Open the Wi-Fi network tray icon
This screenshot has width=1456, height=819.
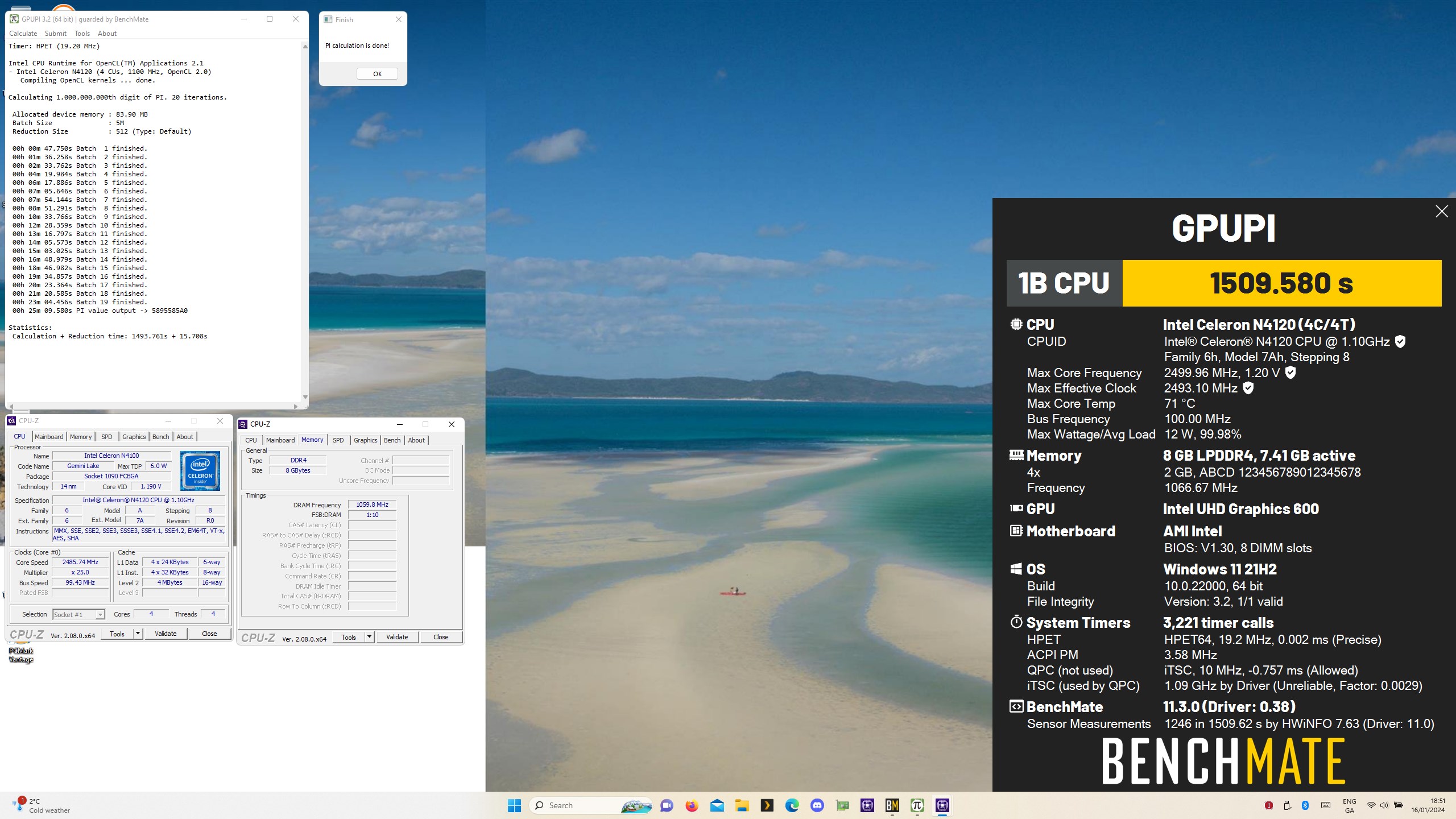[1371, 805]
